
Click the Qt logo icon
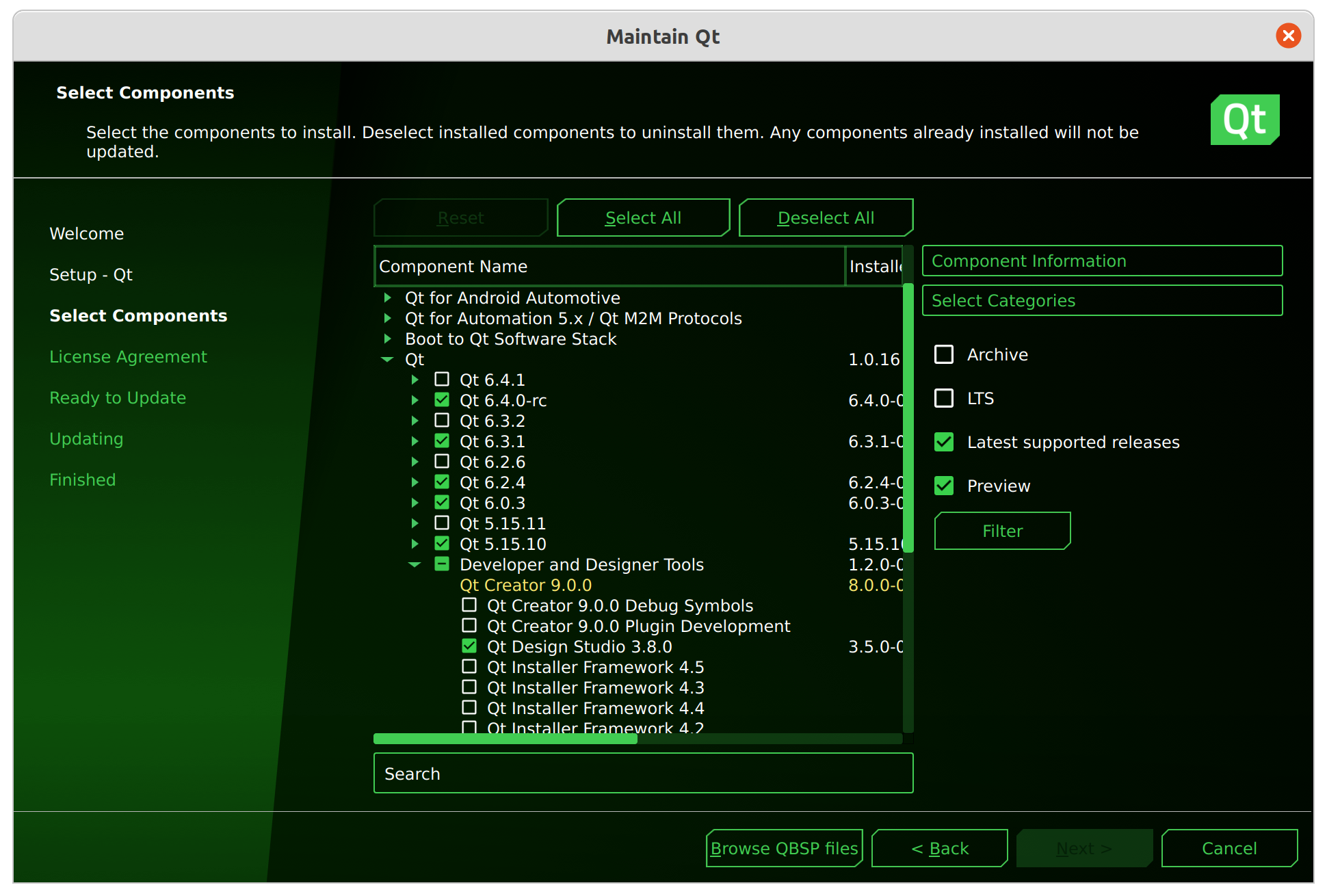coord(1244,120)
